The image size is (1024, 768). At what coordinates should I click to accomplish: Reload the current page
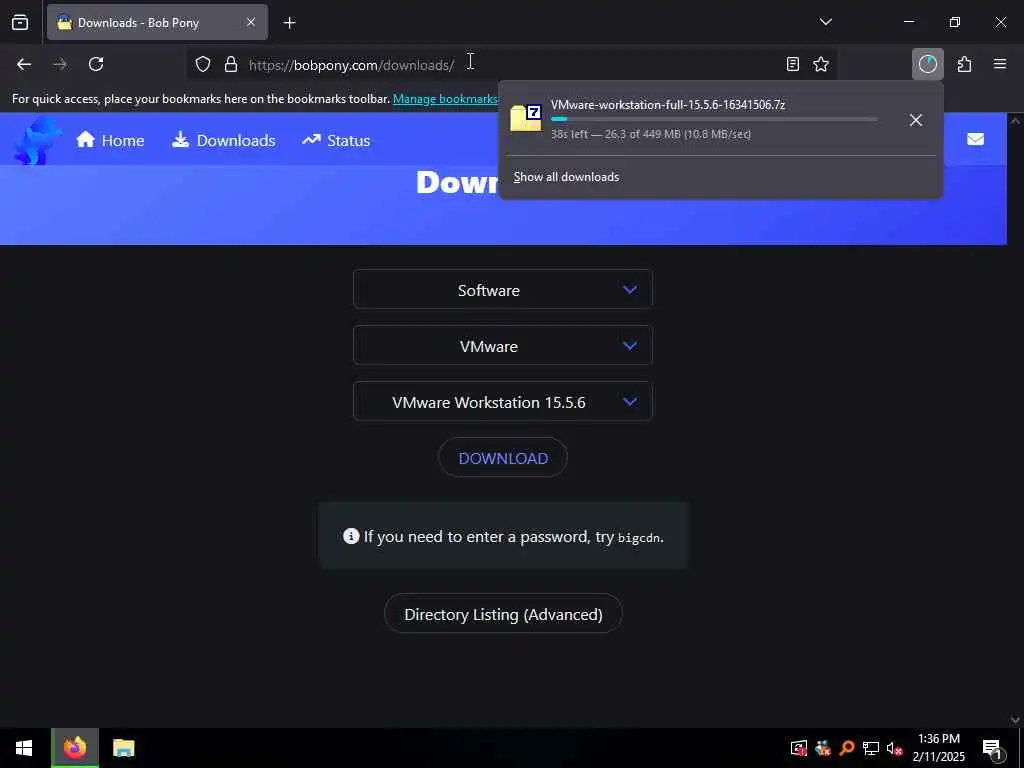click(x=96, y=64)
